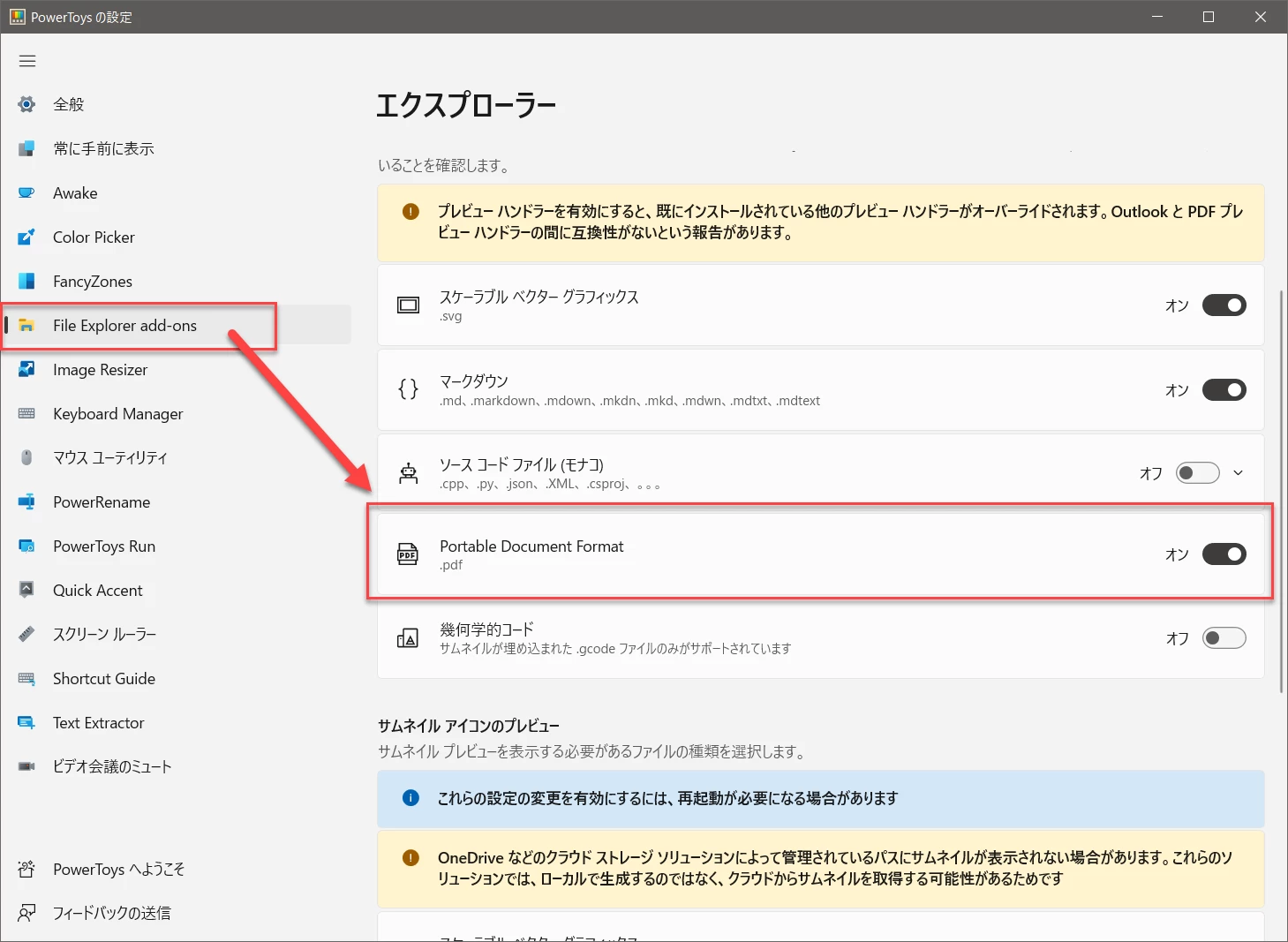Click フィードバックの送信 link
Screen dimensions: 1288x942
(x=177, y=913)
